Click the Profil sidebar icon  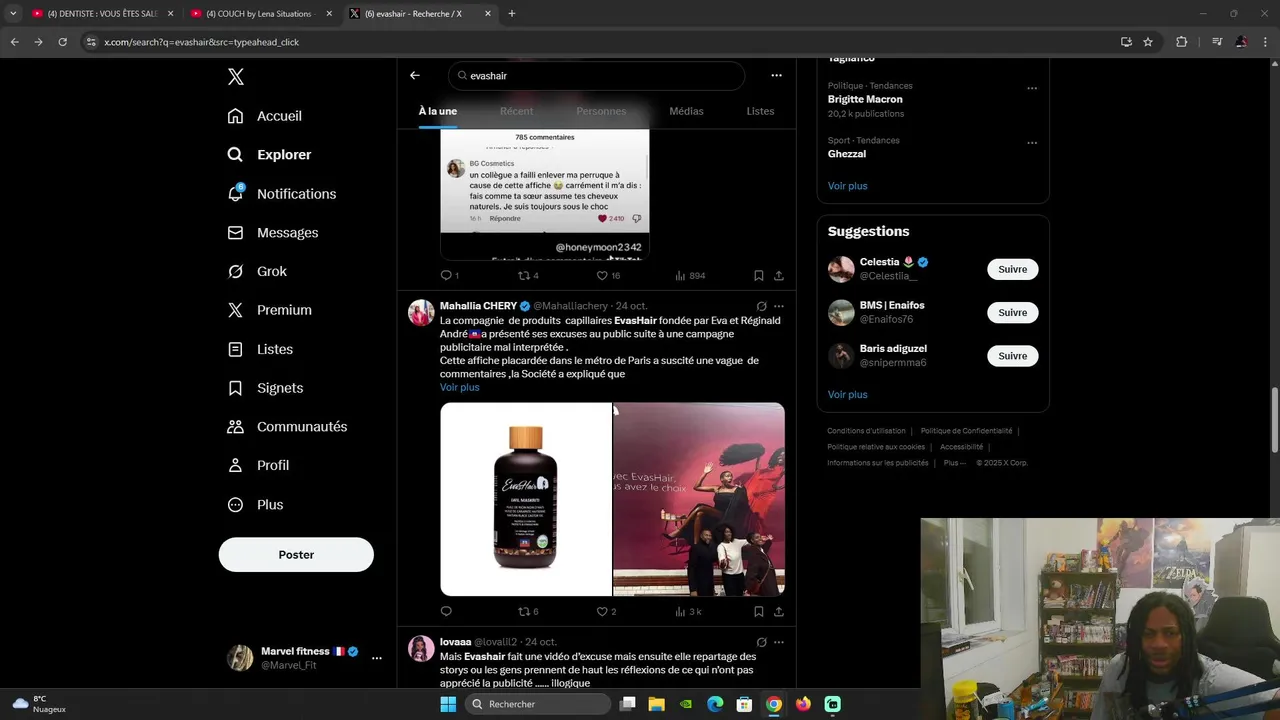pyautogui.click(x=235, y=466)
